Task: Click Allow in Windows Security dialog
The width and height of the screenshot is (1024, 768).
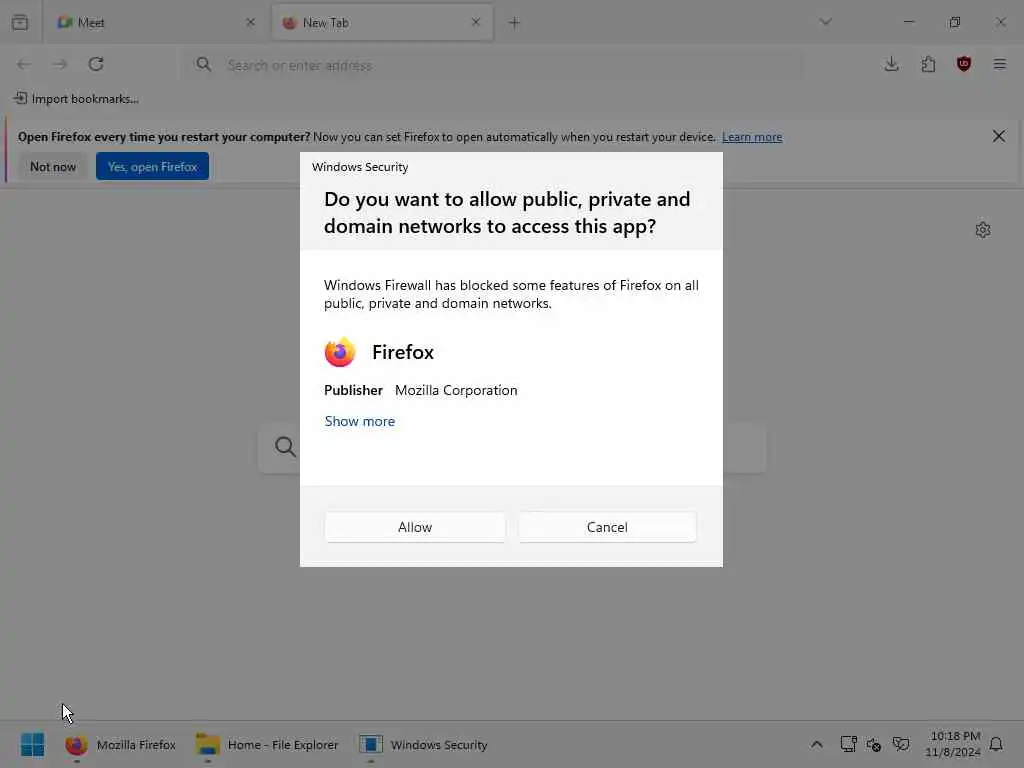Action: [415, 527]
